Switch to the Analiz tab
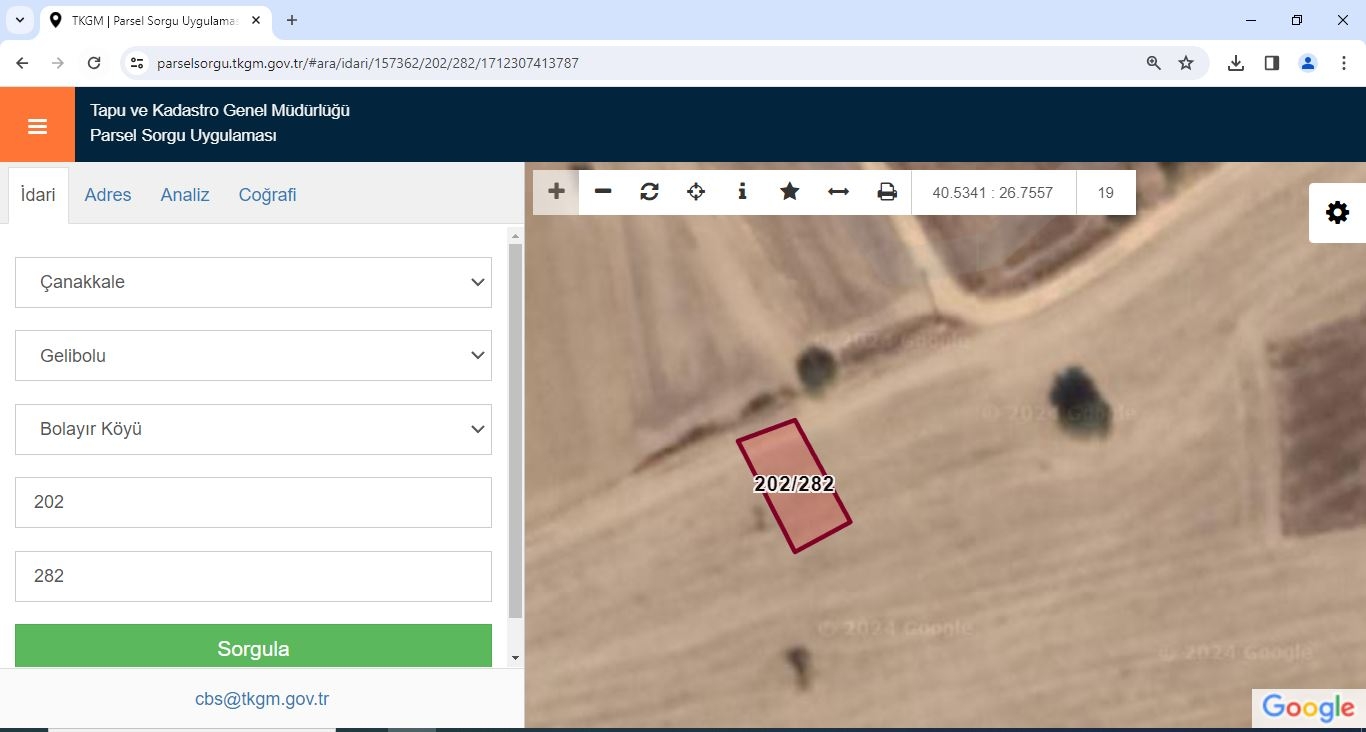The width and height of the screenshot is (1366, 732). (x=185, y=195)
